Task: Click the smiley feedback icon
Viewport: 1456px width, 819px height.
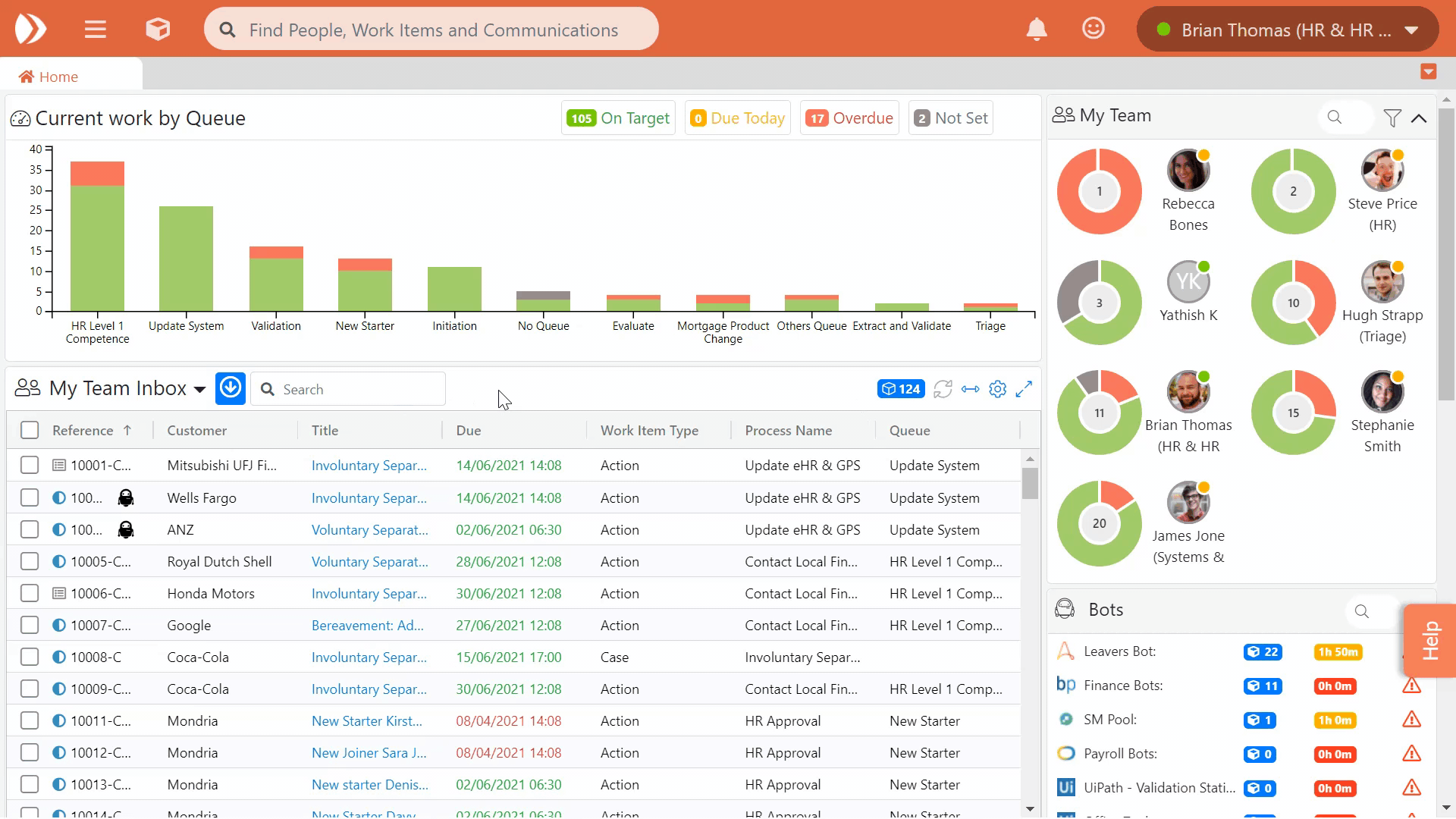Action: click(x=1093, y=29)
